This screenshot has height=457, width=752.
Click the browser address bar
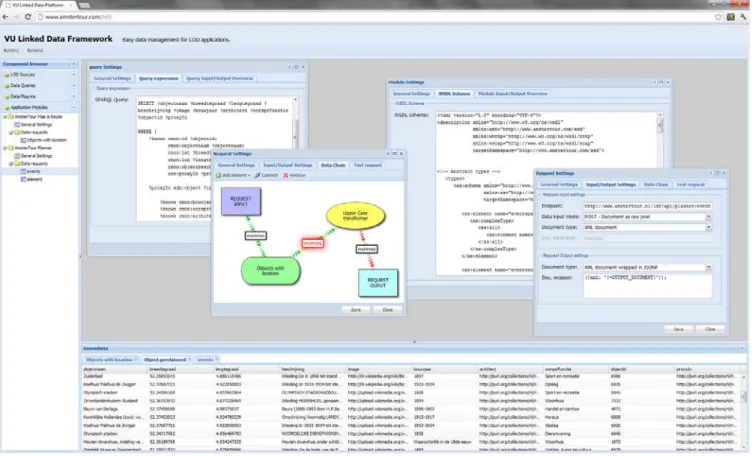pyautogui.click(x=374, y=17)
